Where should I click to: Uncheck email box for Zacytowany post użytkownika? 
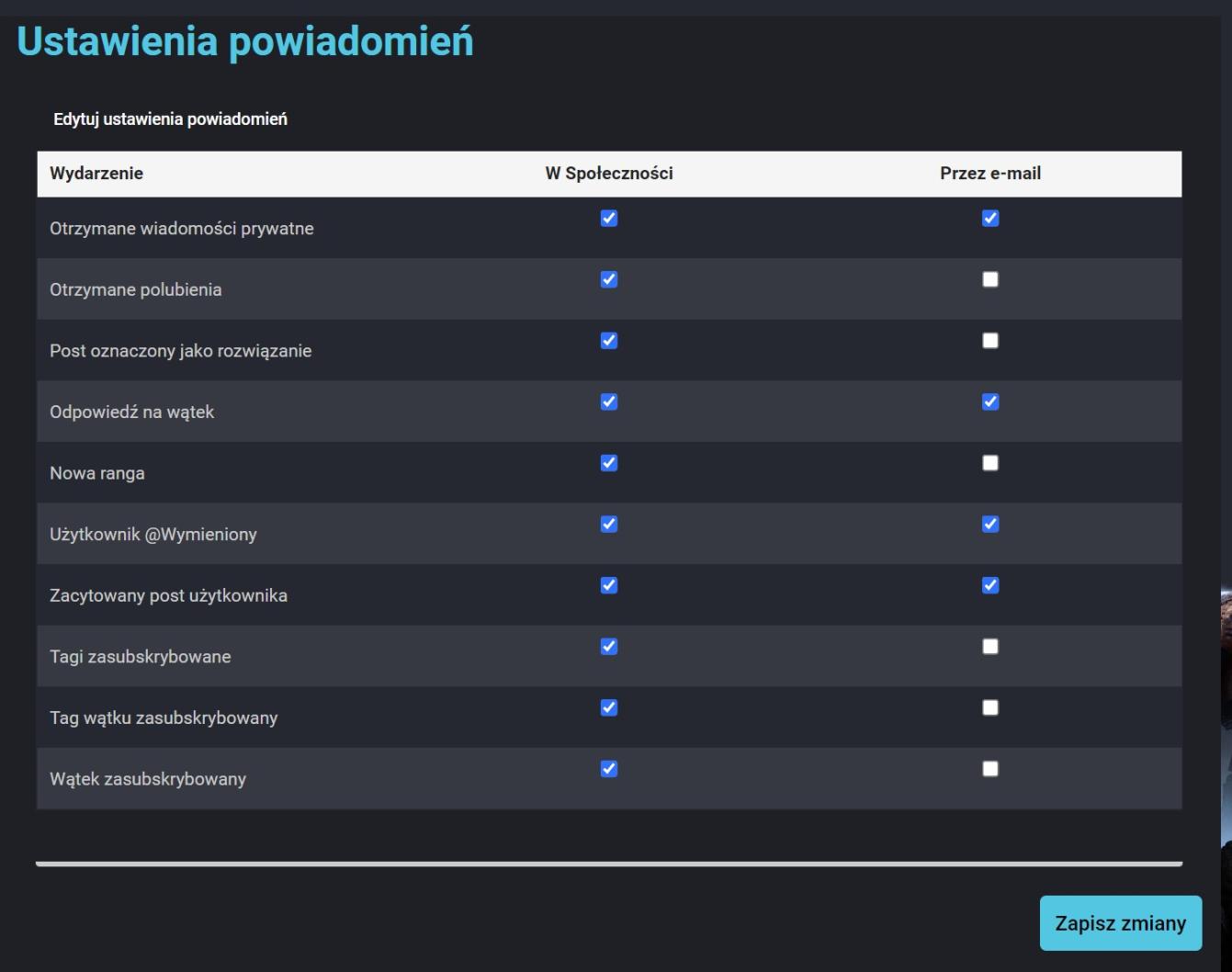990,585
